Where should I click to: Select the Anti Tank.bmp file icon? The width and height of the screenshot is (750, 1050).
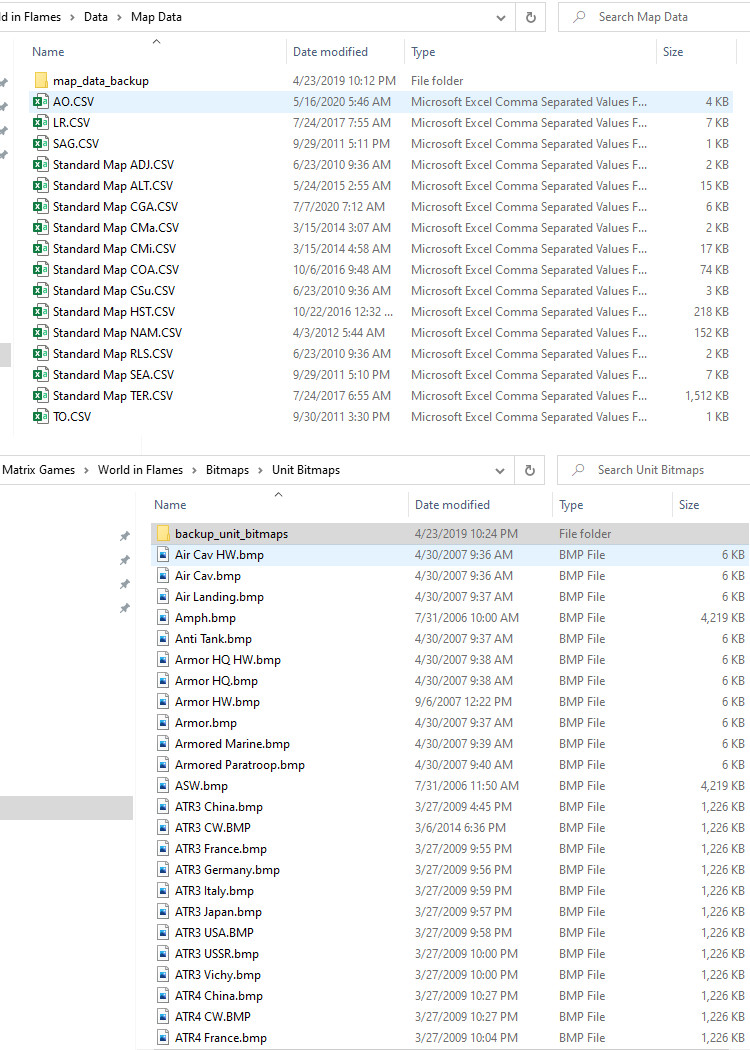(x=163, y=639)
